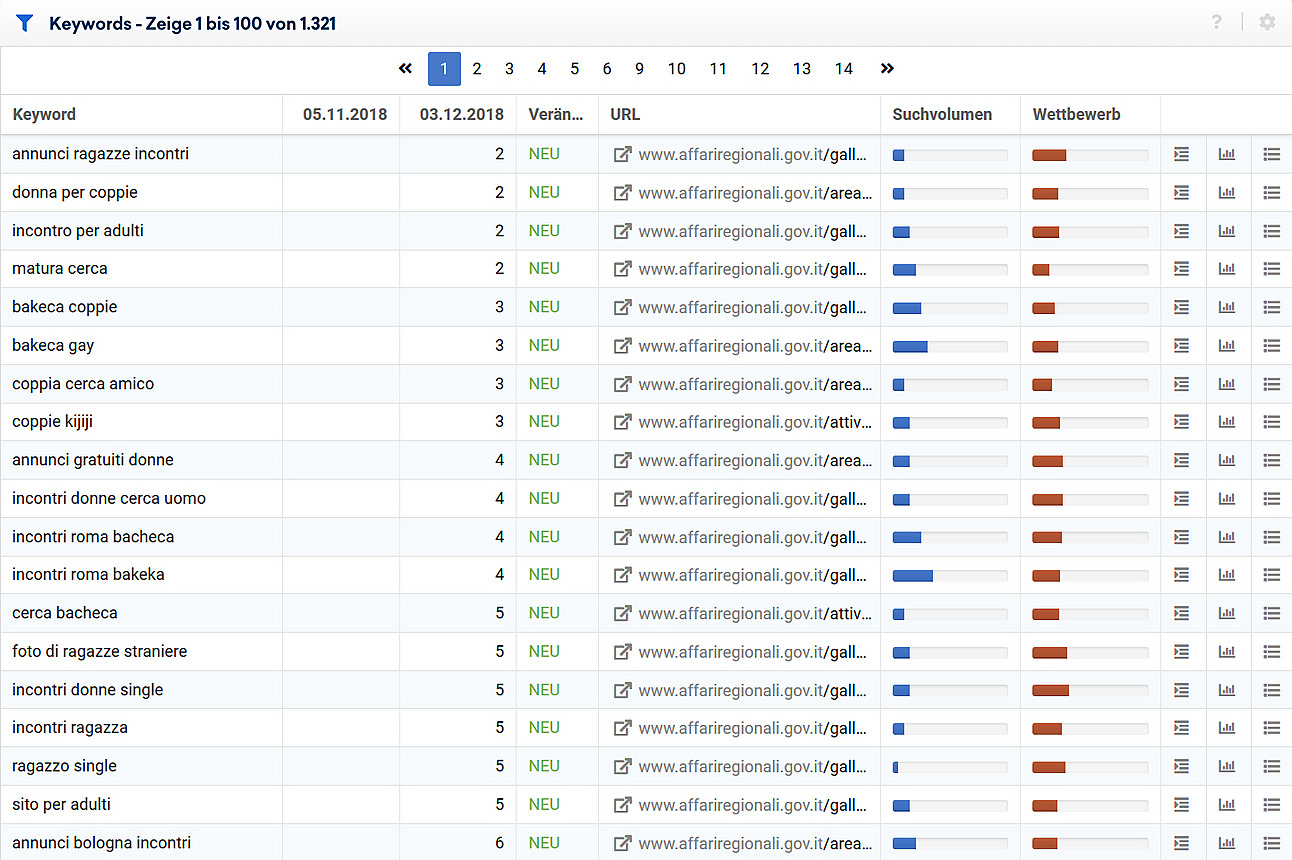
Task: Click list icon in 'matura cerca' row
Action: pos(1271,269)
